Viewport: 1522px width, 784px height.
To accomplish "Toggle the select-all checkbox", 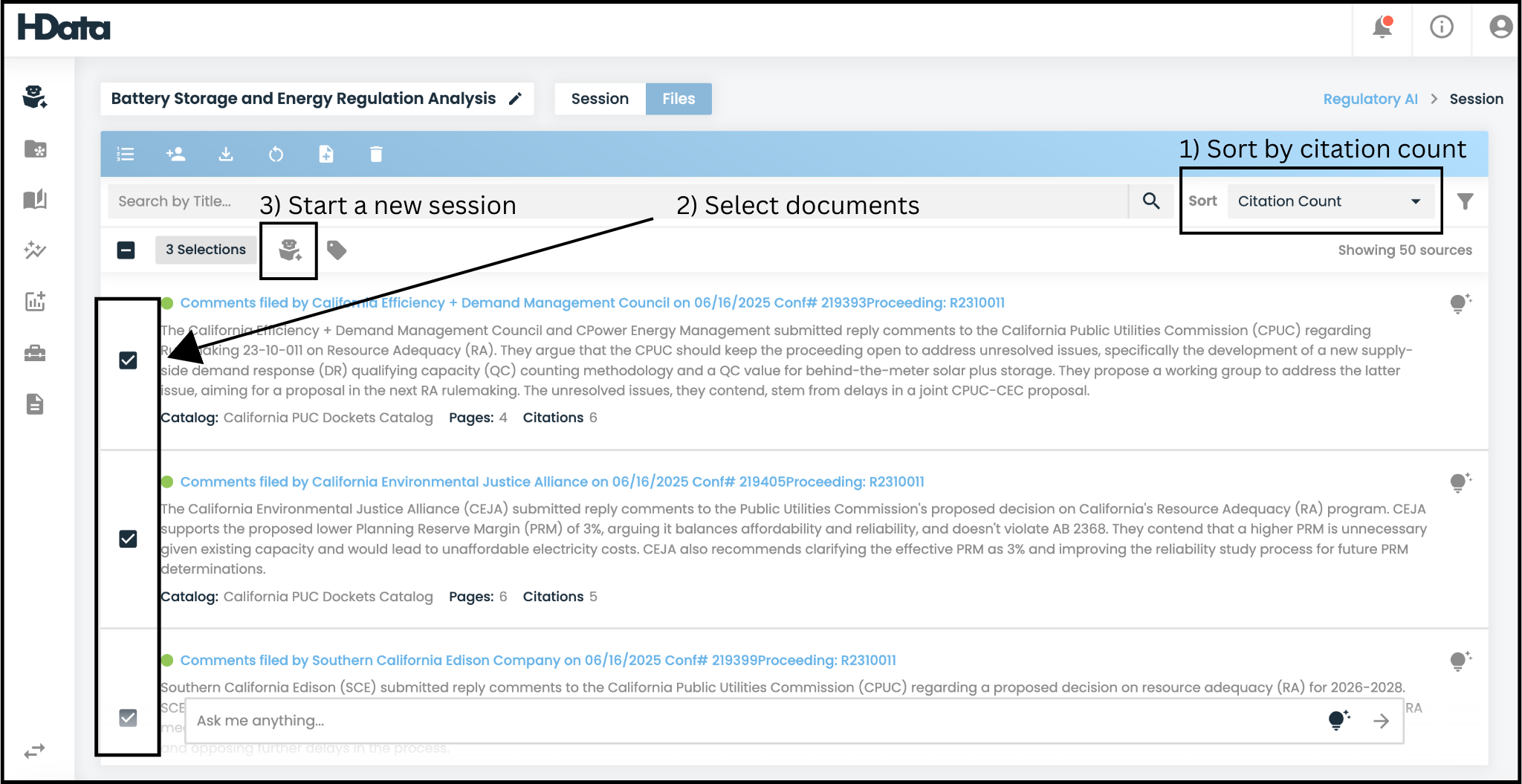I will pyautogui.click(x=126, y=250).
